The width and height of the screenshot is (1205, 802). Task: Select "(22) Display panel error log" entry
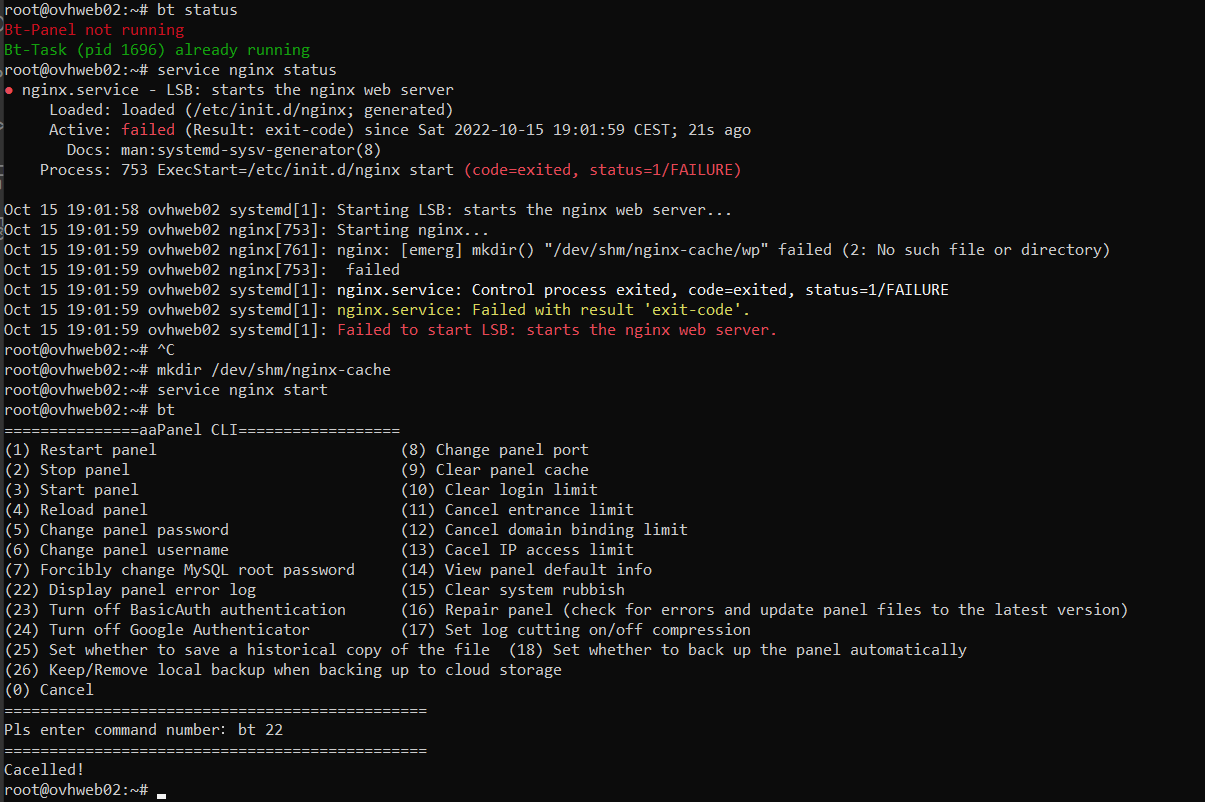click(x=130, y=590)
